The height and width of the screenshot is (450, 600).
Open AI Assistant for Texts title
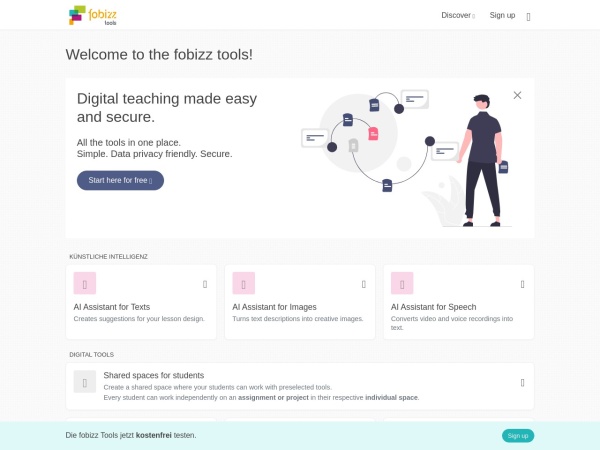tap(112, 307)
